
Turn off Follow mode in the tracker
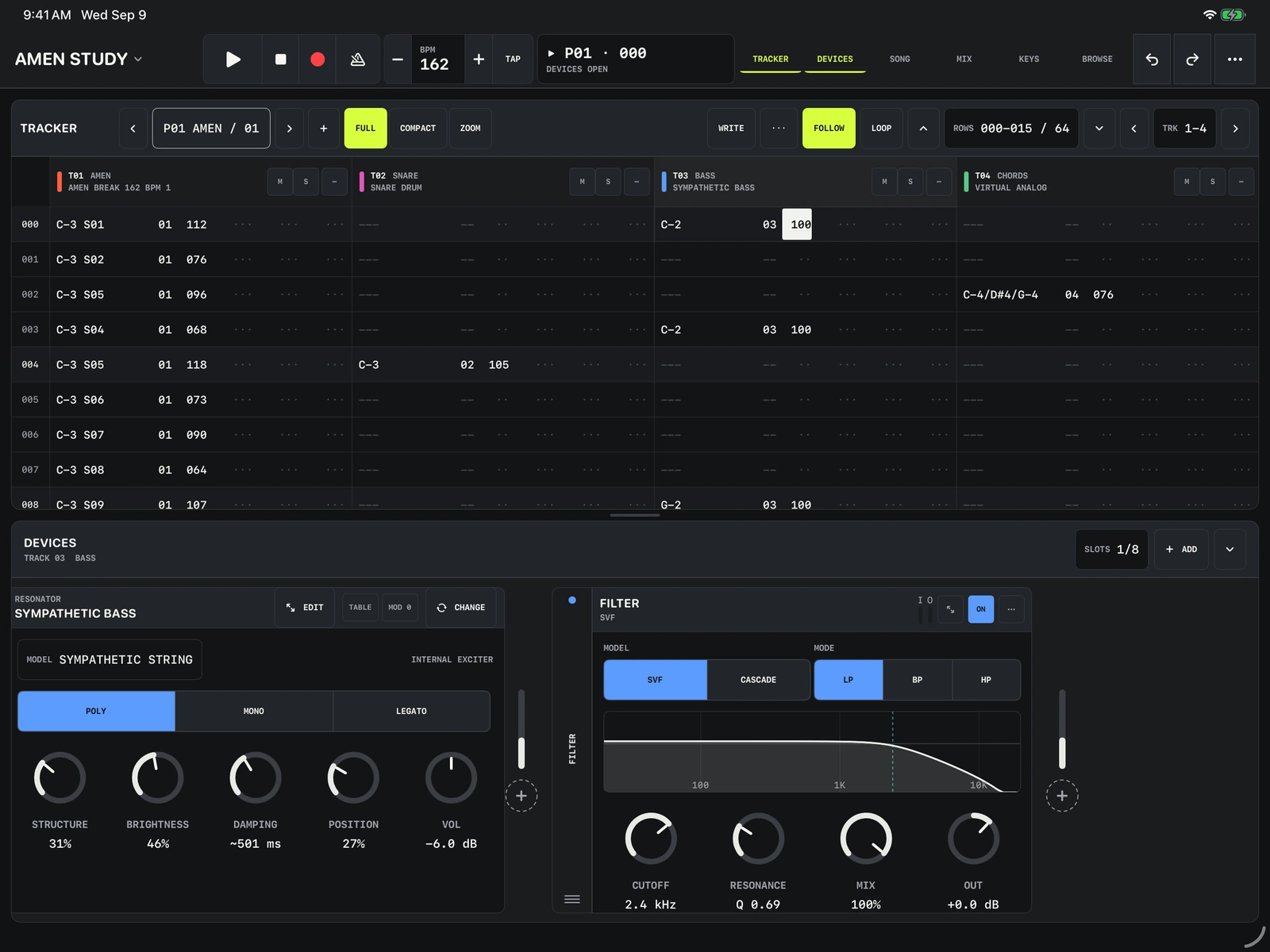coord(829,129)
